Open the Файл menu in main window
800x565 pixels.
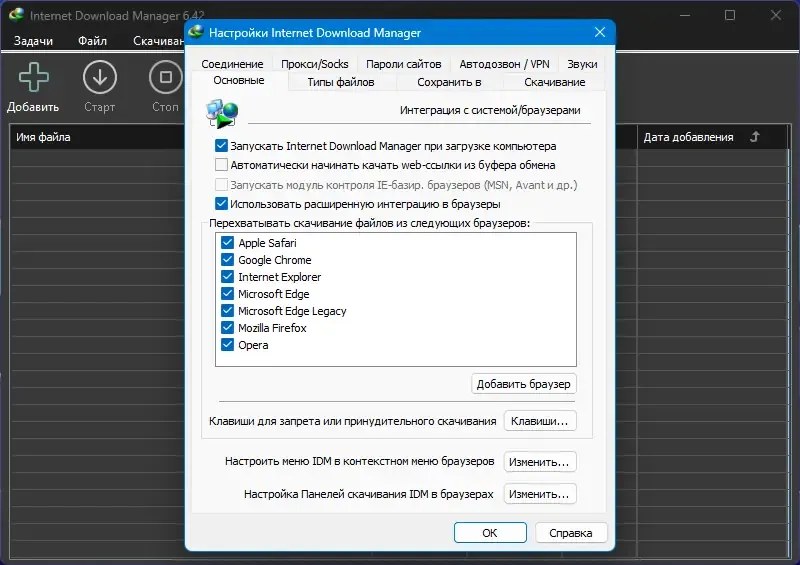click(x=92, y=41)
